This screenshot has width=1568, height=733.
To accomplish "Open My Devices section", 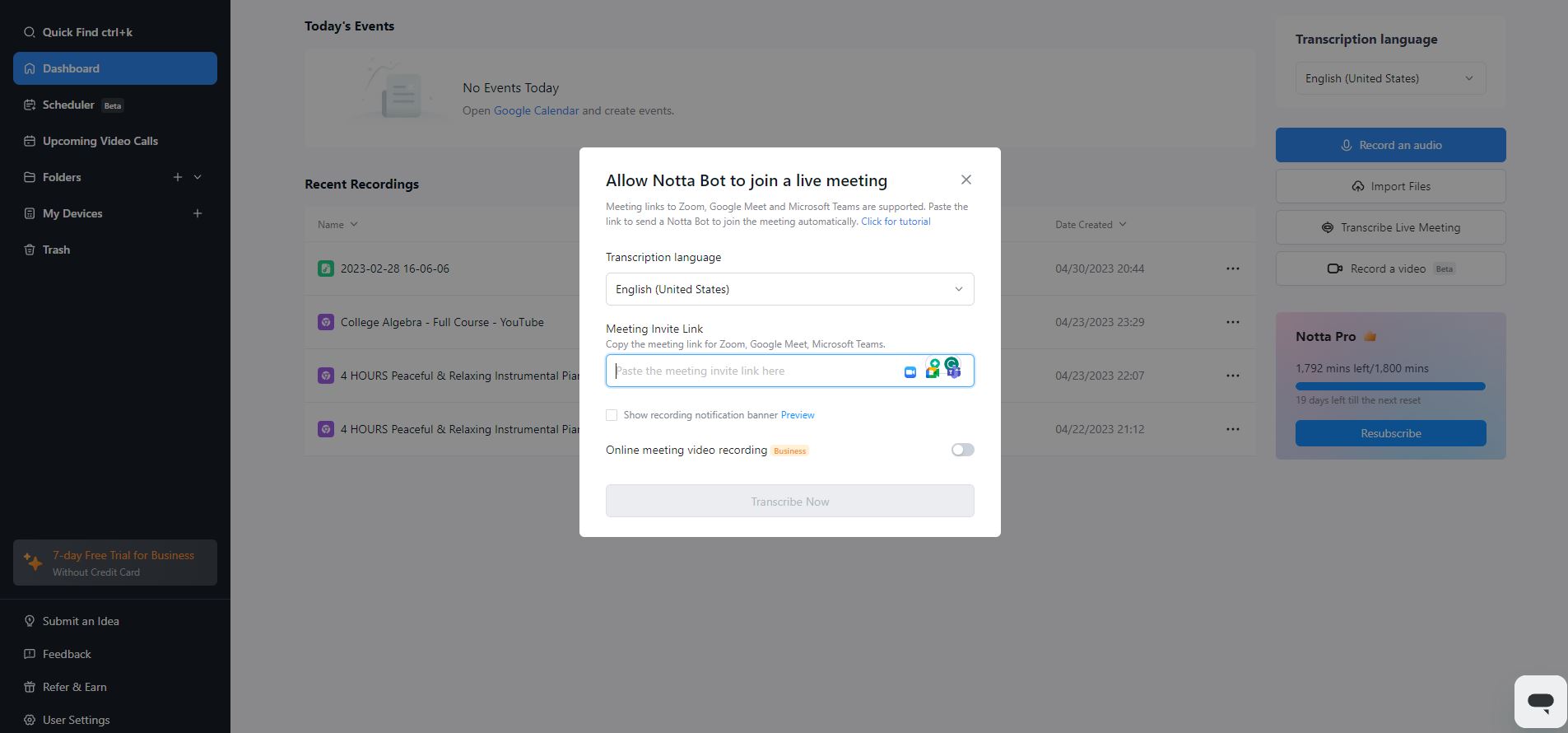I will pos(72,213).
